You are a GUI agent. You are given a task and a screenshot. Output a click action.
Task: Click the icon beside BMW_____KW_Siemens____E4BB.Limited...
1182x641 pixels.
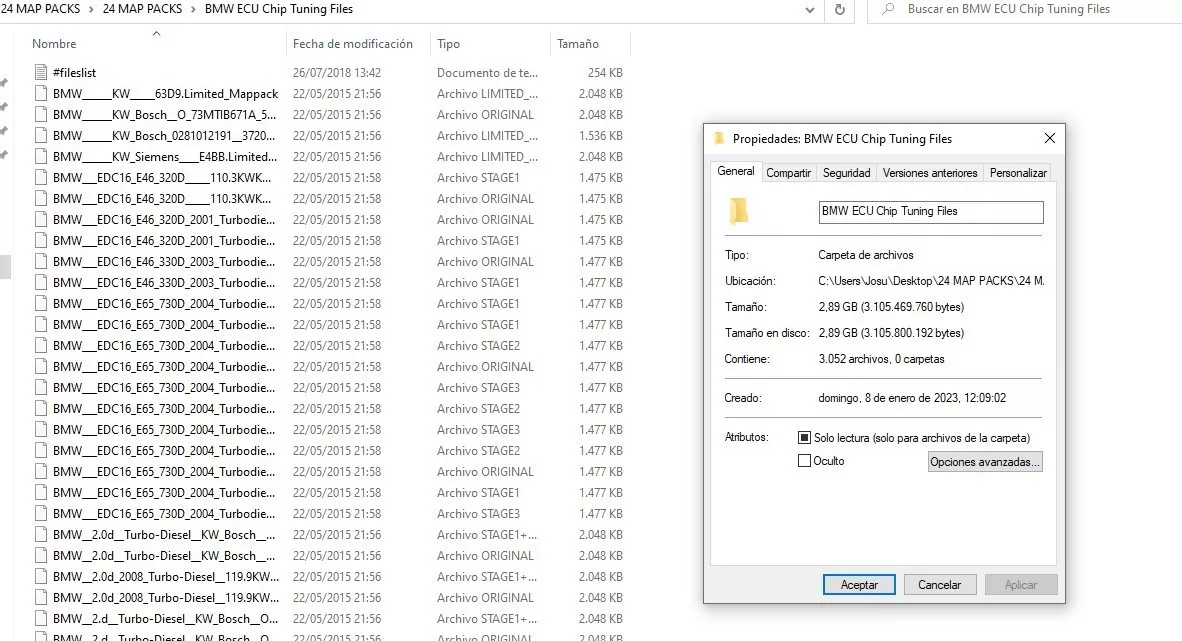(x=41, y=157)
